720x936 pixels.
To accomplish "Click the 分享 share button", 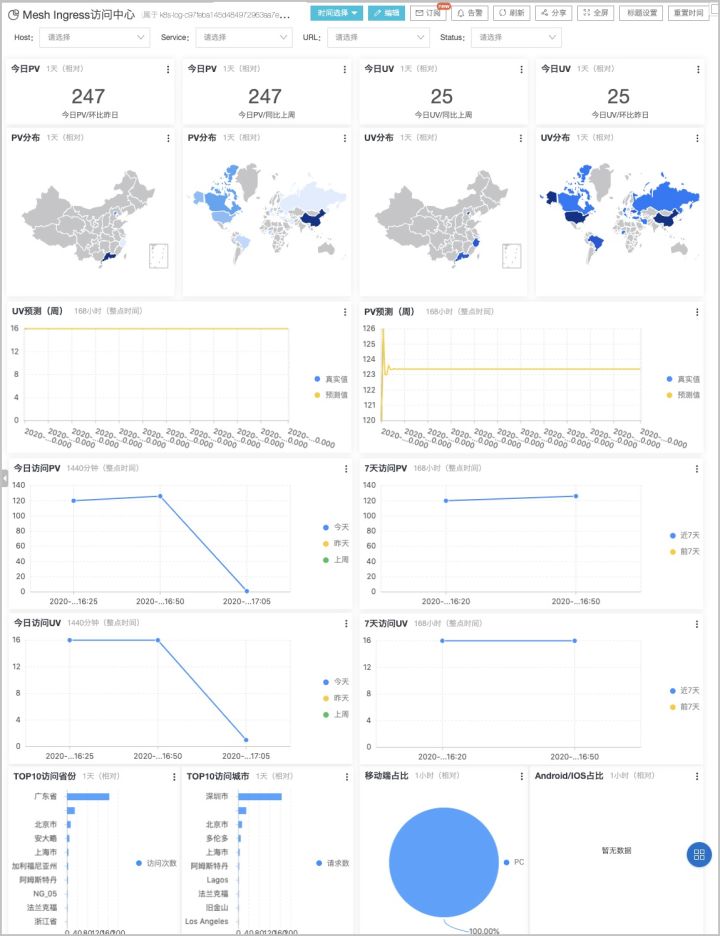I will click(553, 13).
